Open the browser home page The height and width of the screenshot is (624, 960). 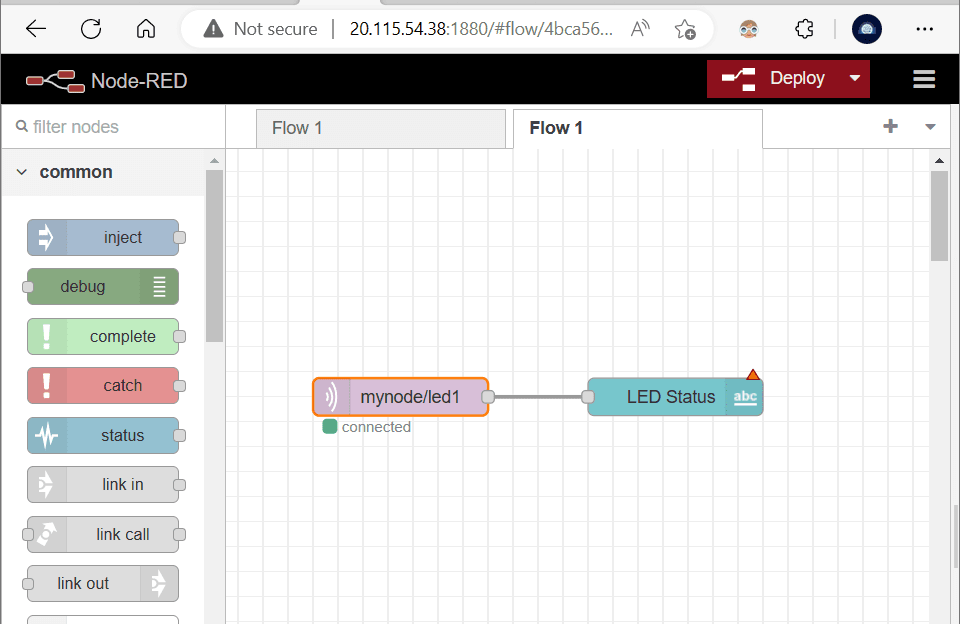146,29
